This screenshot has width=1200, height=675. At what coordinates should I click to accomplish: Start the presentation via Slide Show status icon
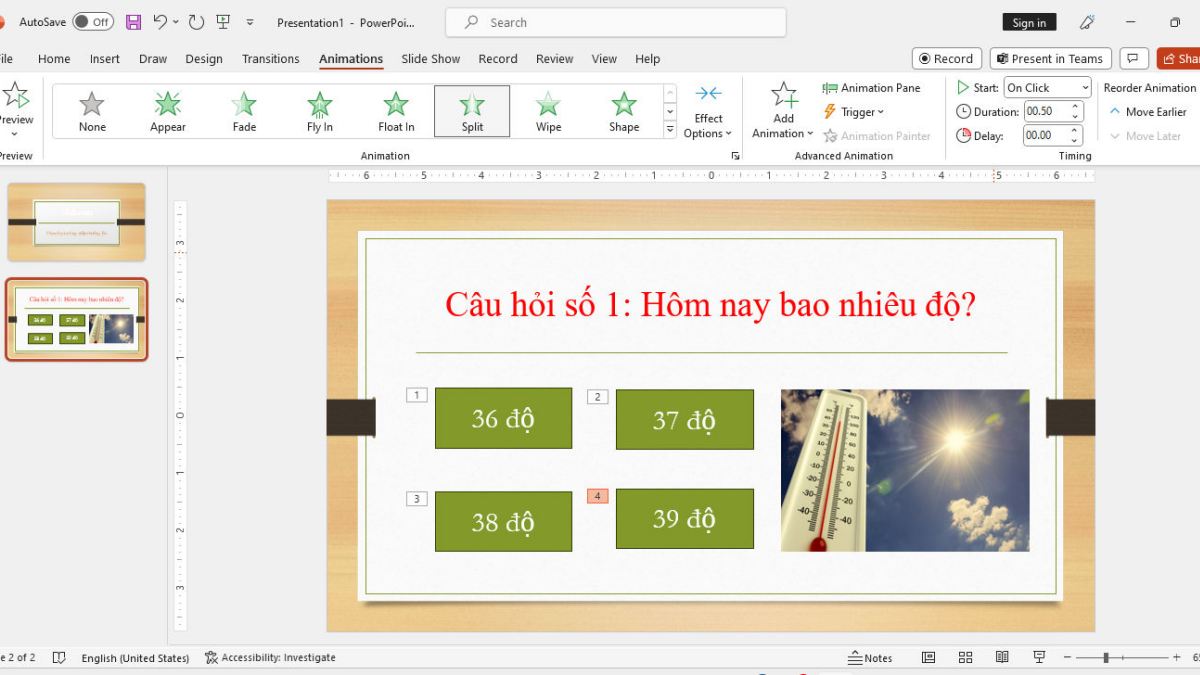tap(1039, 657)
